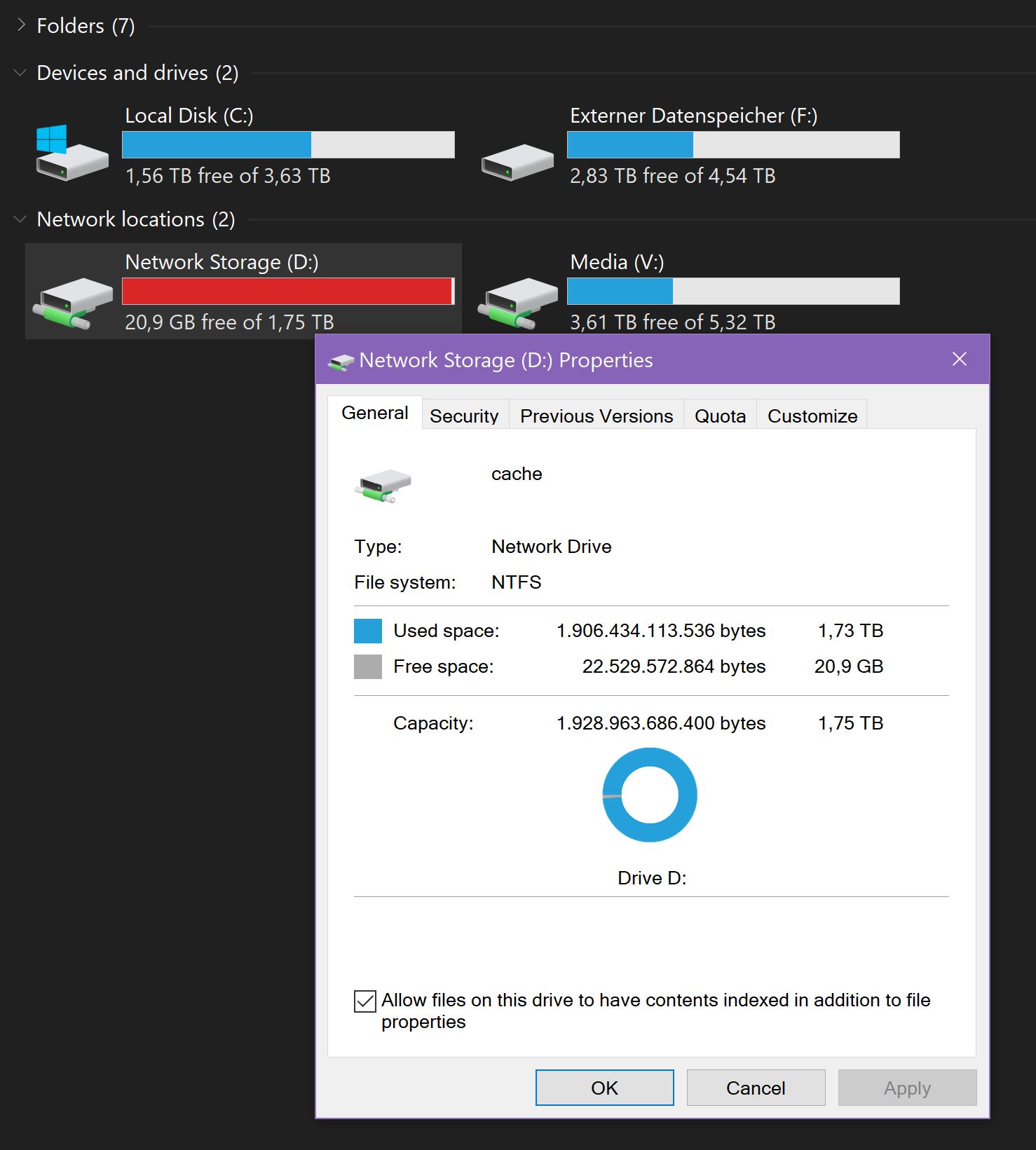
Task: Click the free space value 22.529.572.864 bytes
Action: (674, 666)
